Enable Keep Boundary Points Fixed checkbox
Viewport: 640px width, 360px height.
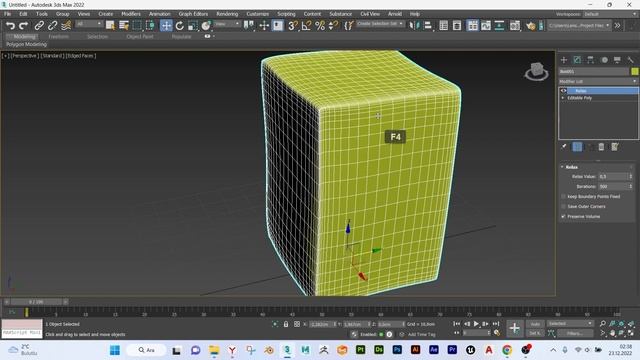[x=564, y=196]
